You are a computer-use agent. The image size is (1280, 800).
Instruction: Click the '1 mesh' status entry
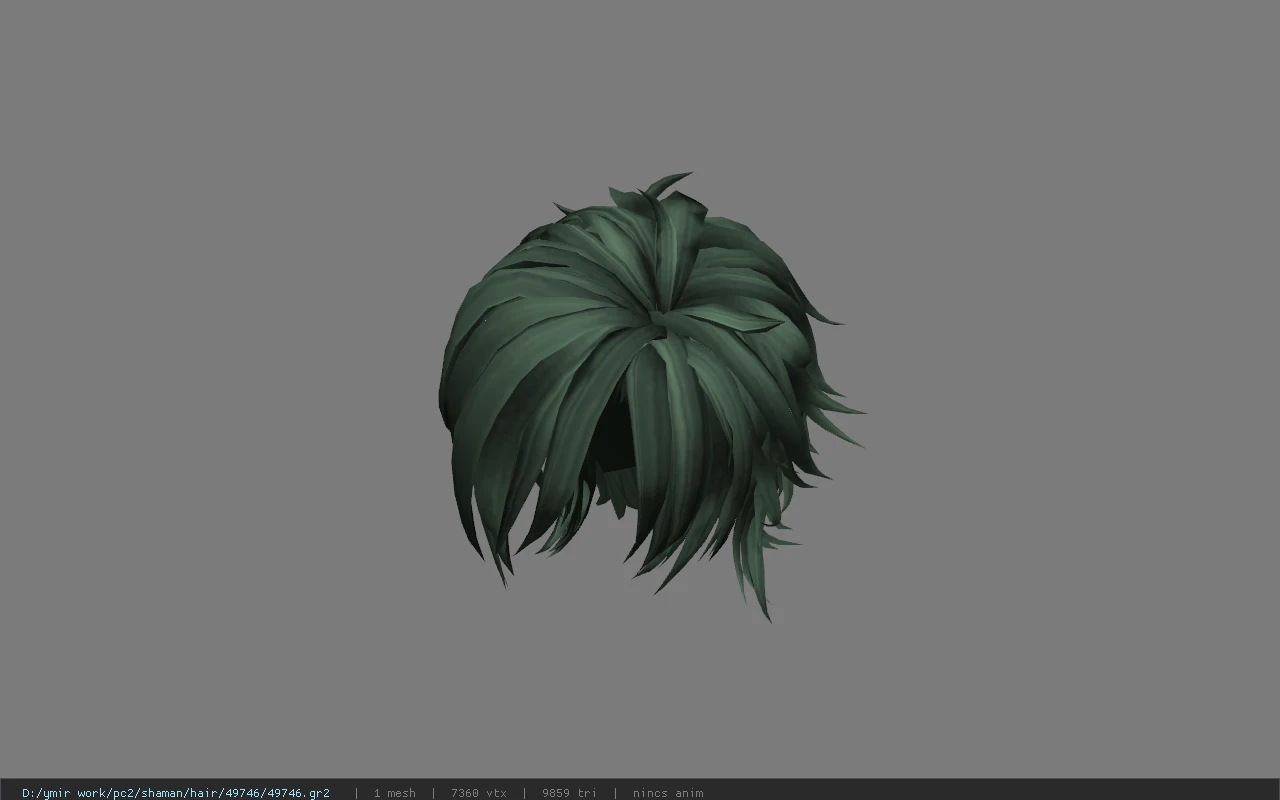(x=394, y=793)
